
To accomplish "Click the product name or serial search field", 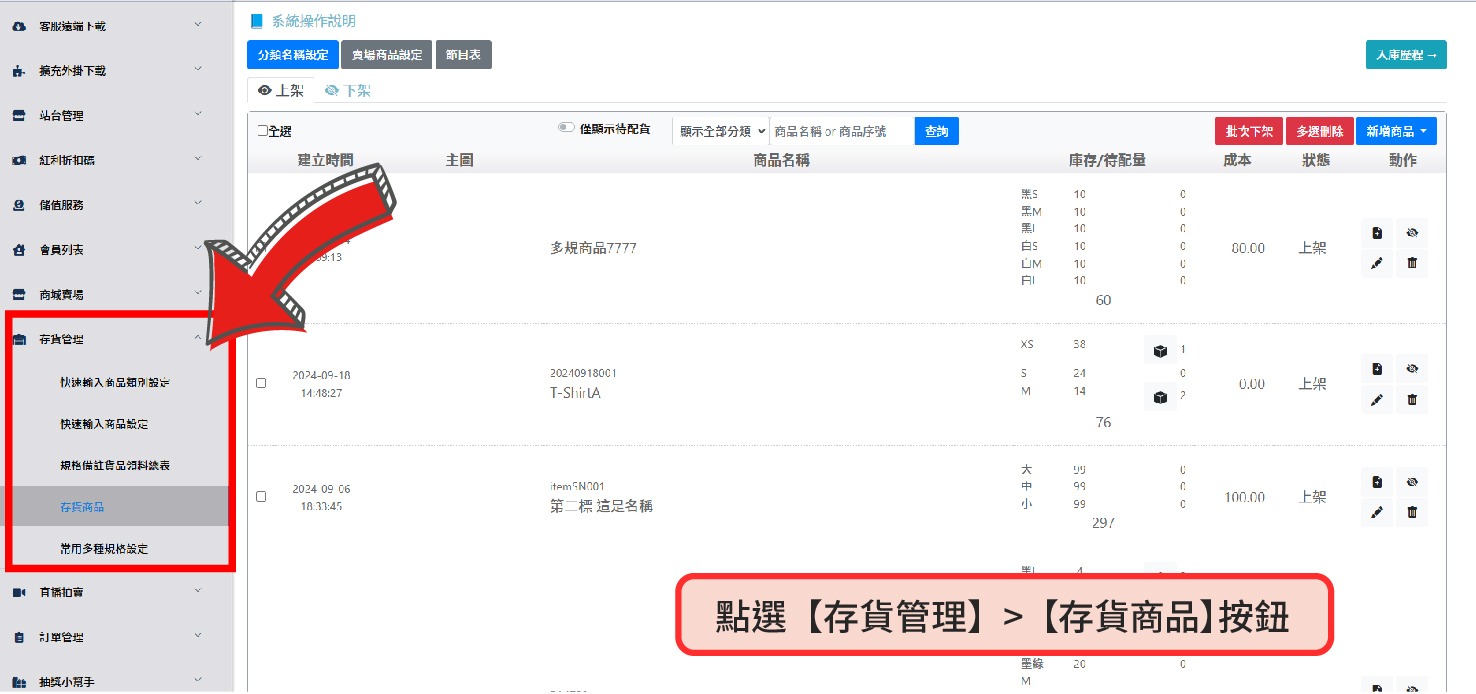I will tap(841, 131).
